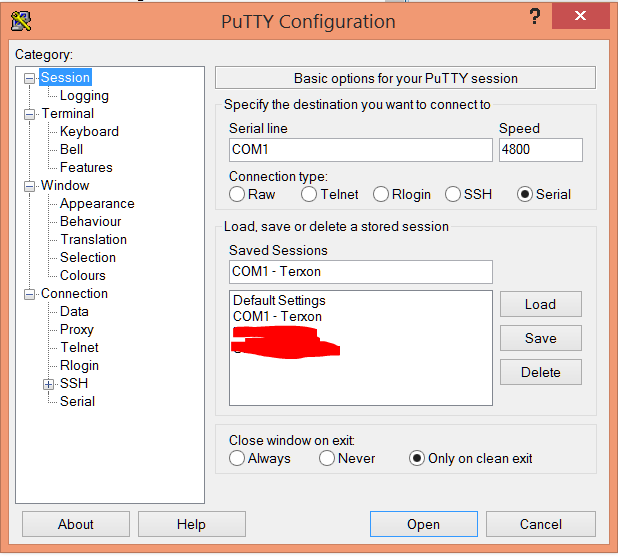This screenshot has width=618, height=560.
Task: Collapse the Connection category node
Action: coord(30,294)
